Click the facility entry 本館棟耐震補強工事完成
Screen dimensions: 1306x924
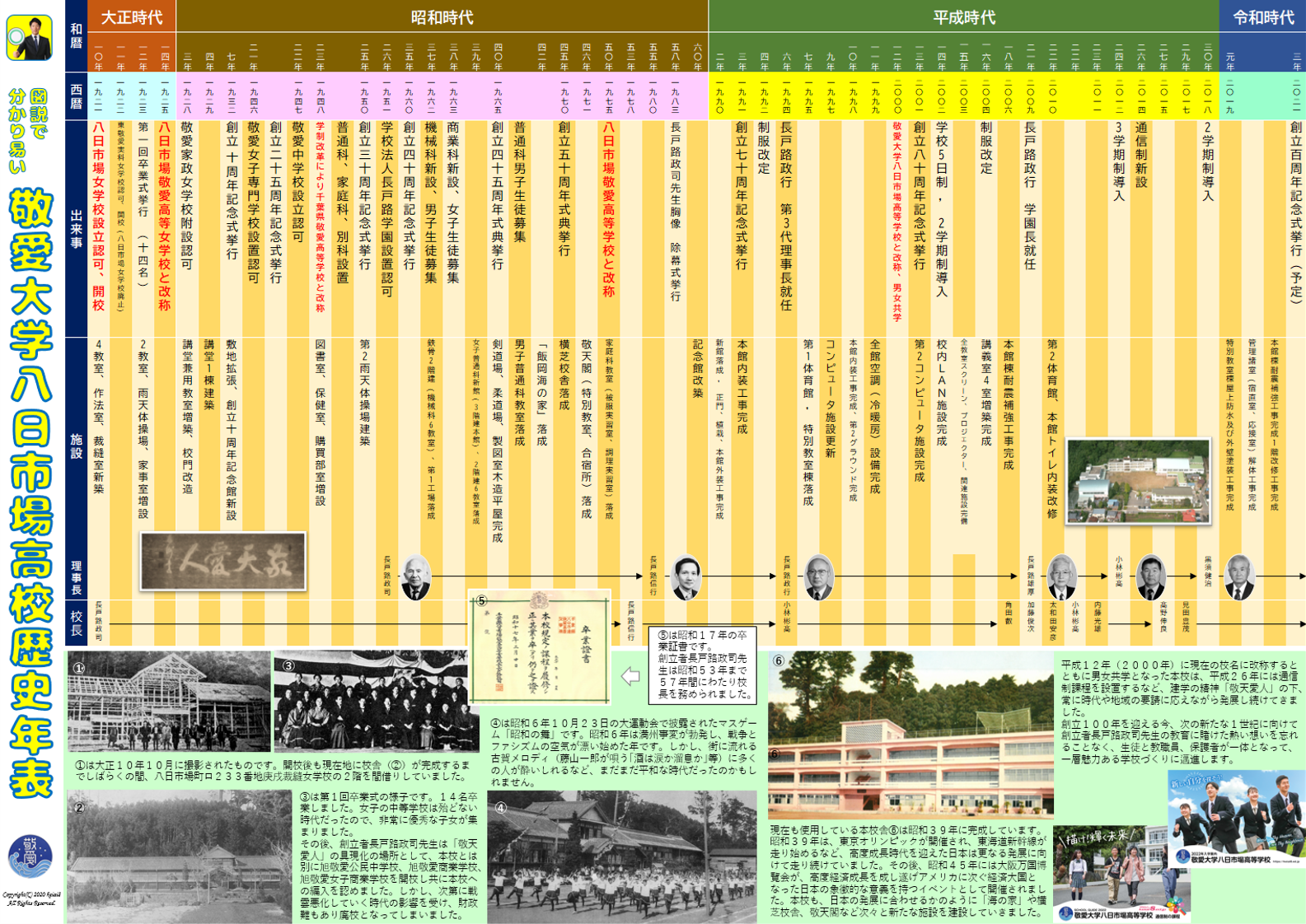[x=1008, y=404]
